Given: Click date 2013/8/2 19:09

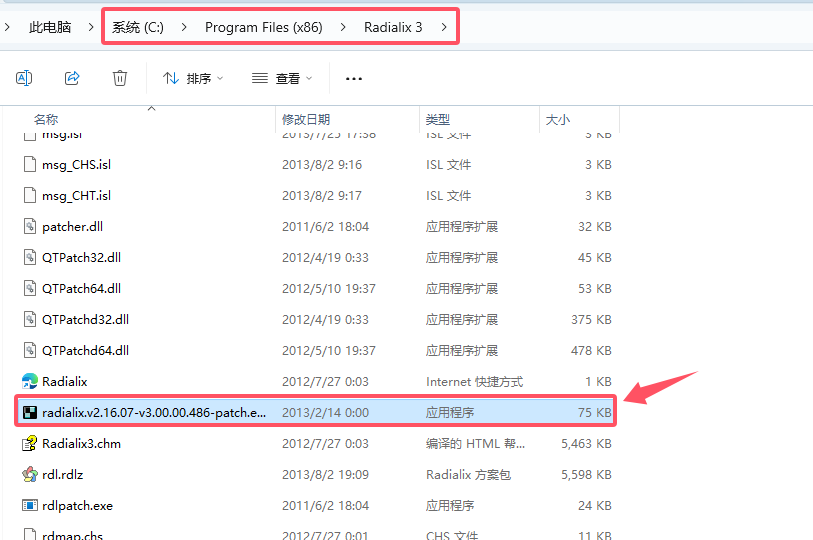Looking at the screenshot, I should (325, 474).
